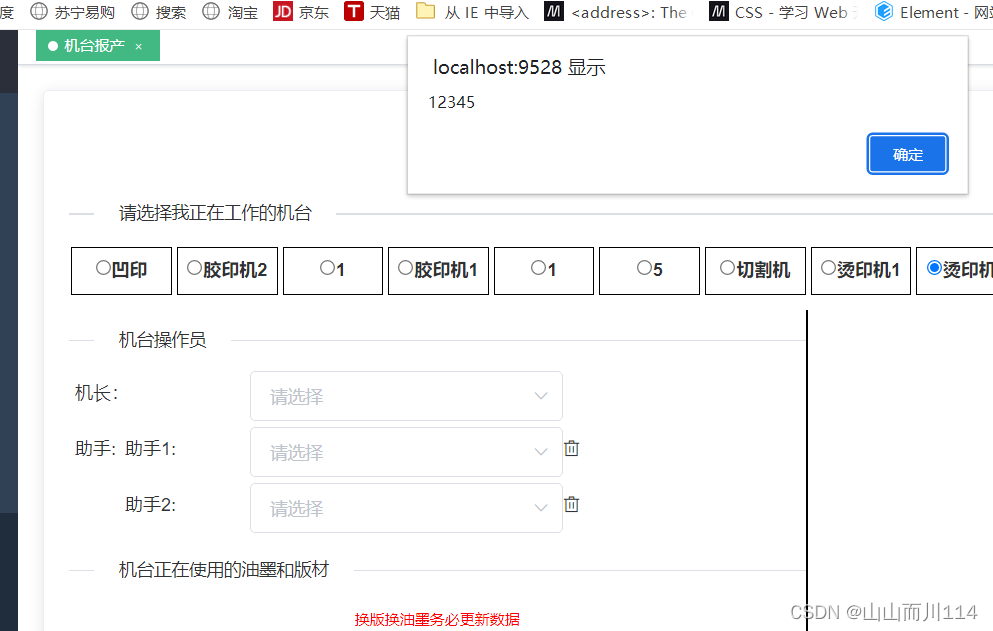Select the 胶印机2 machine option
Image resolution: width=993 pixels, height=631 pixels.
(x=193, y=267)
